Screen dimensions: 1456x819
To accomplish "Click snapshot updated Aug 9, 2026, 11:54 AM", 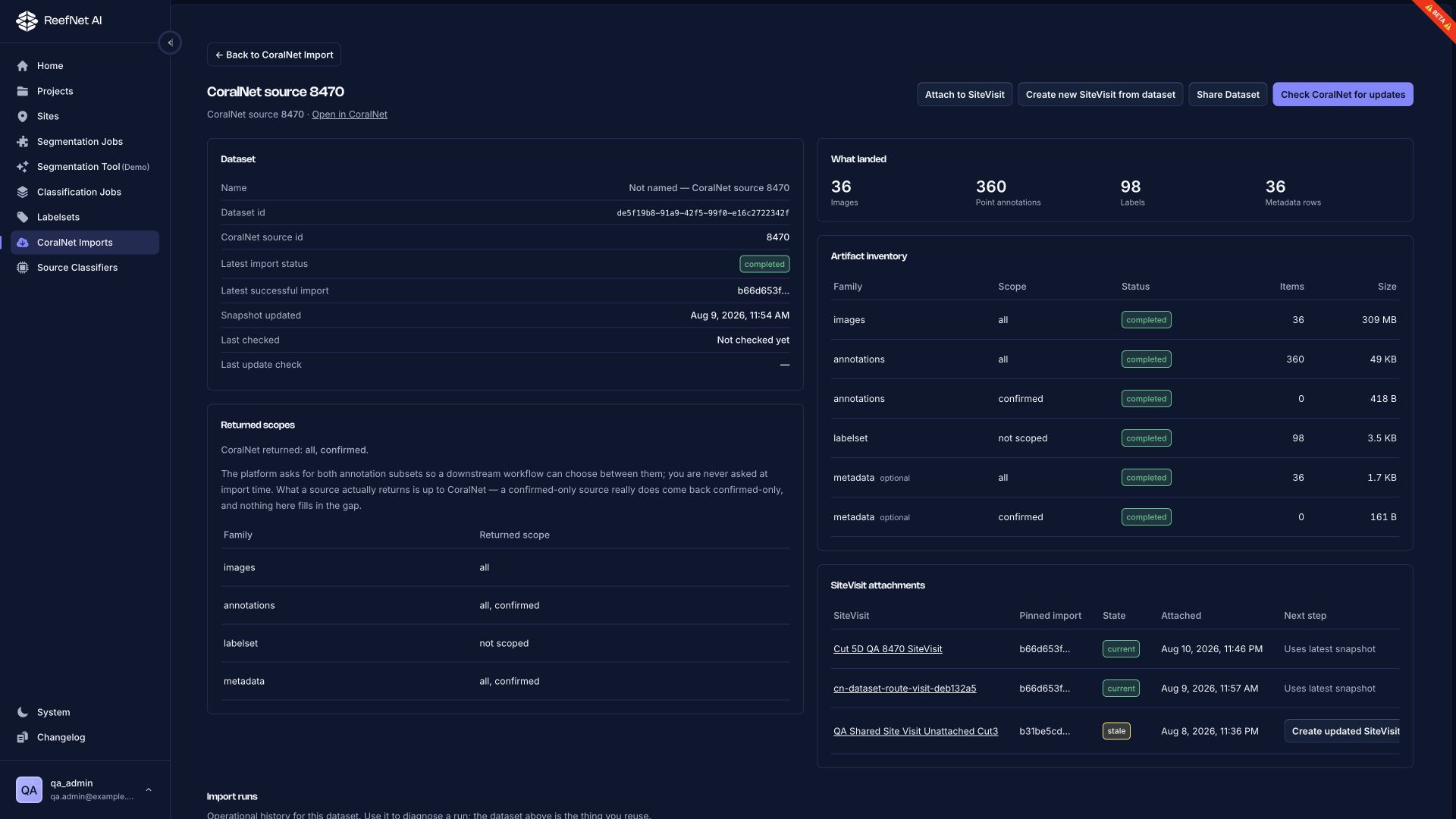I will (739, 315).
